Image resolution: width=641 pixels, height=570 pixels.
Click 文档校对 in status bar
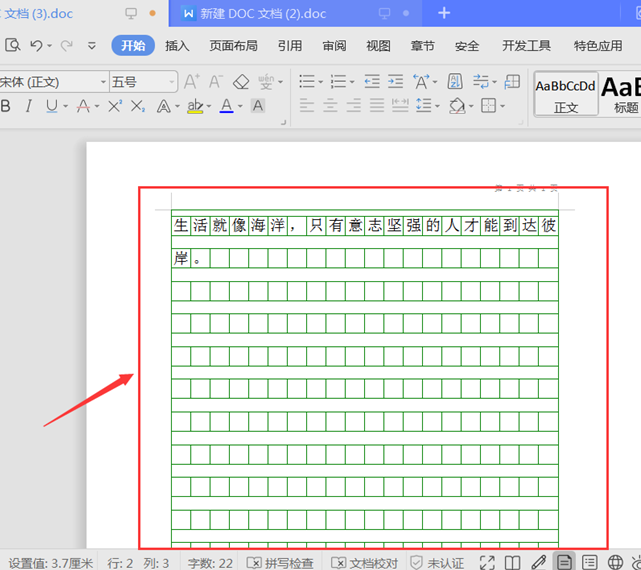click(365, 563)
